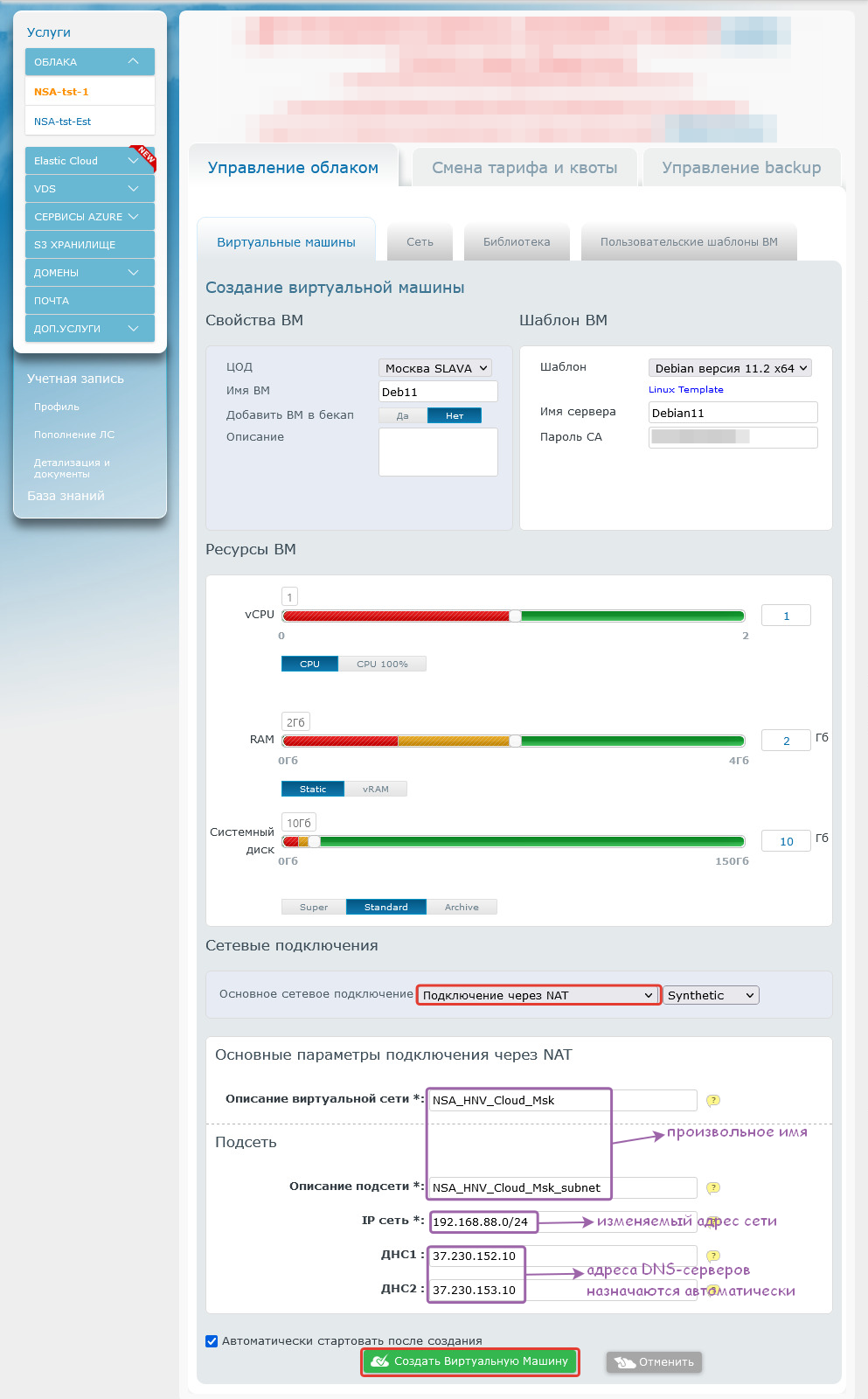Screen dimensions: 868x1399
Task: Open the Подключение через NAT dropdown
Action: [x=538, y=995]
